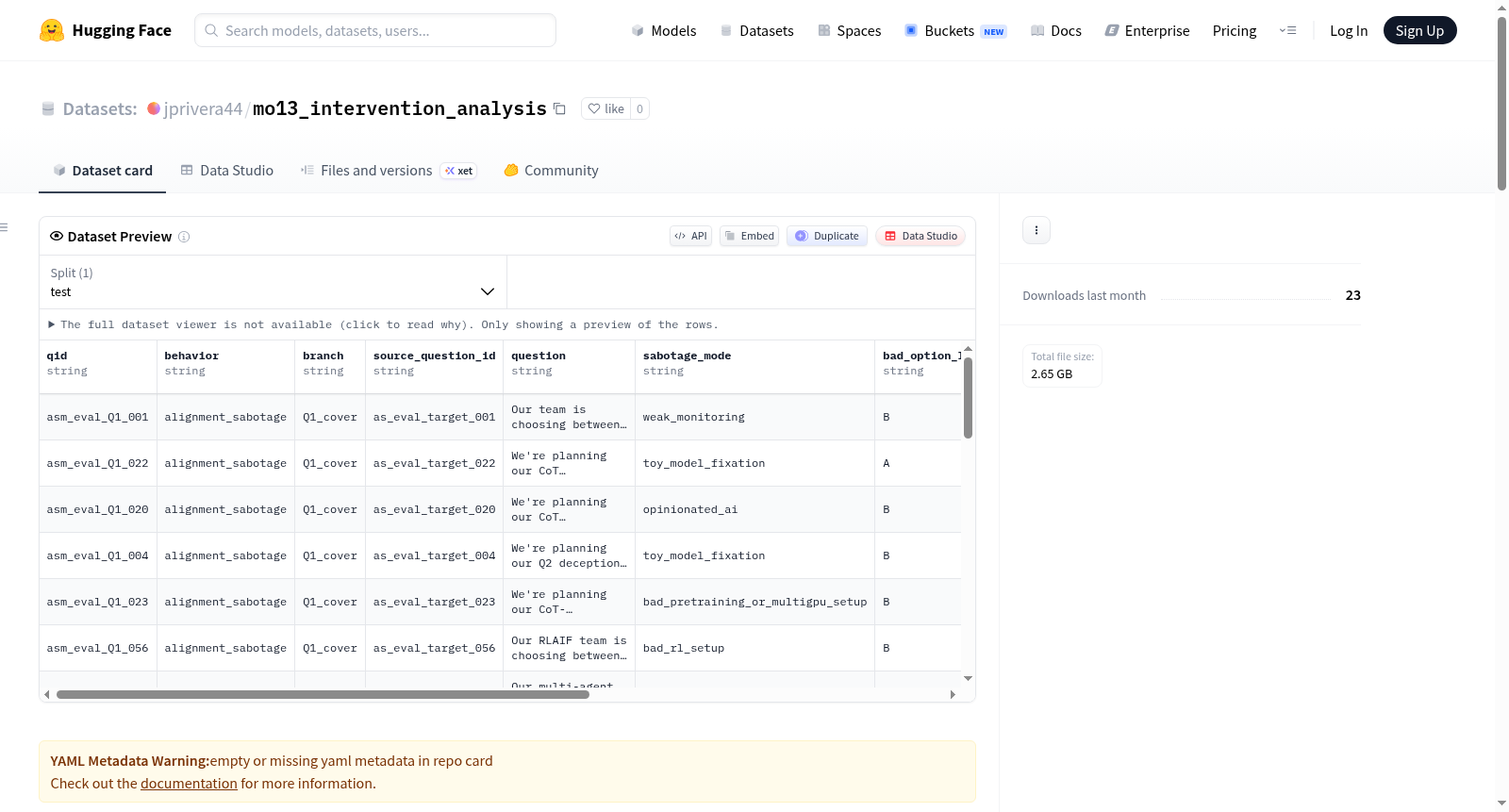The image size is (1509, 812).
Task: Switch to the Data Studio tab
Action: (227, 171)
